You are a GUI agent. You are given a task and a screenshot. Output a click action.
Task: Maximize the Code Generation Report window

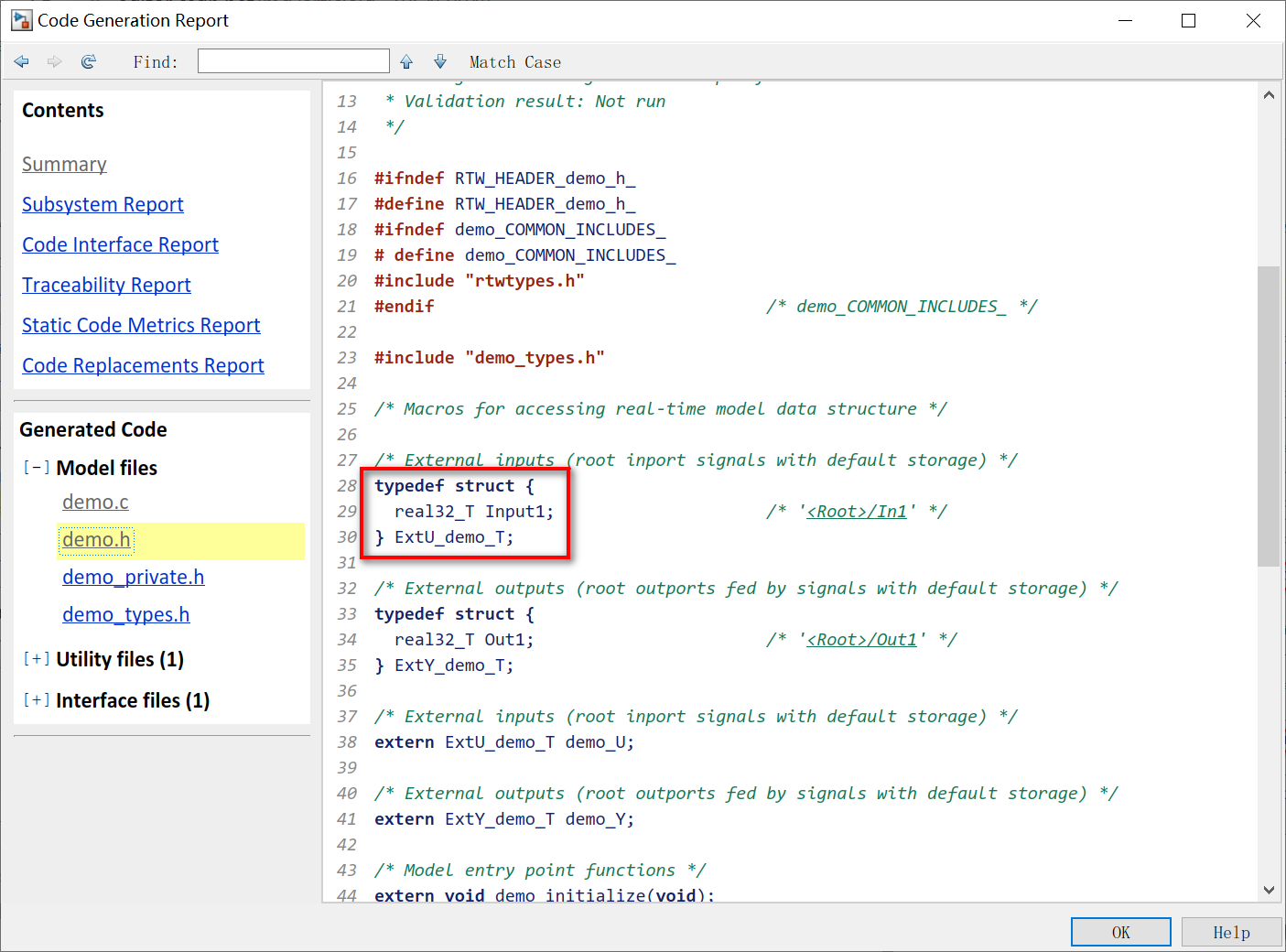tap(1189, 20)
